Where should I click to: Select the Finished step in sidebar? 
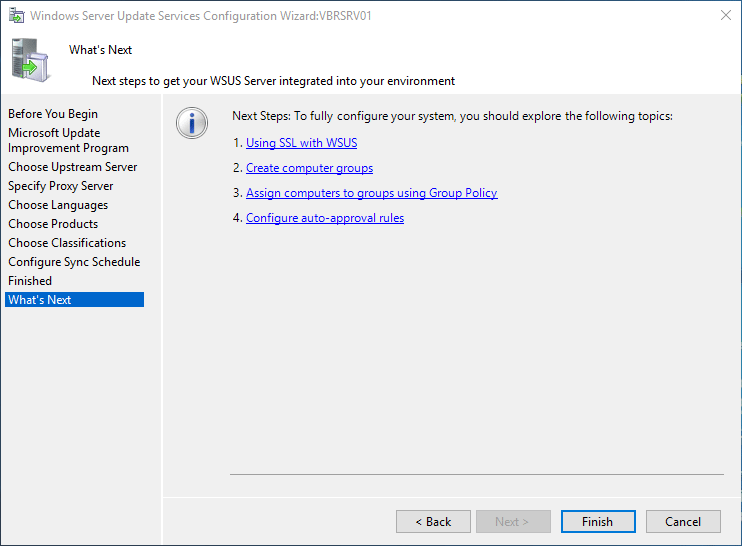pos(30,281)
